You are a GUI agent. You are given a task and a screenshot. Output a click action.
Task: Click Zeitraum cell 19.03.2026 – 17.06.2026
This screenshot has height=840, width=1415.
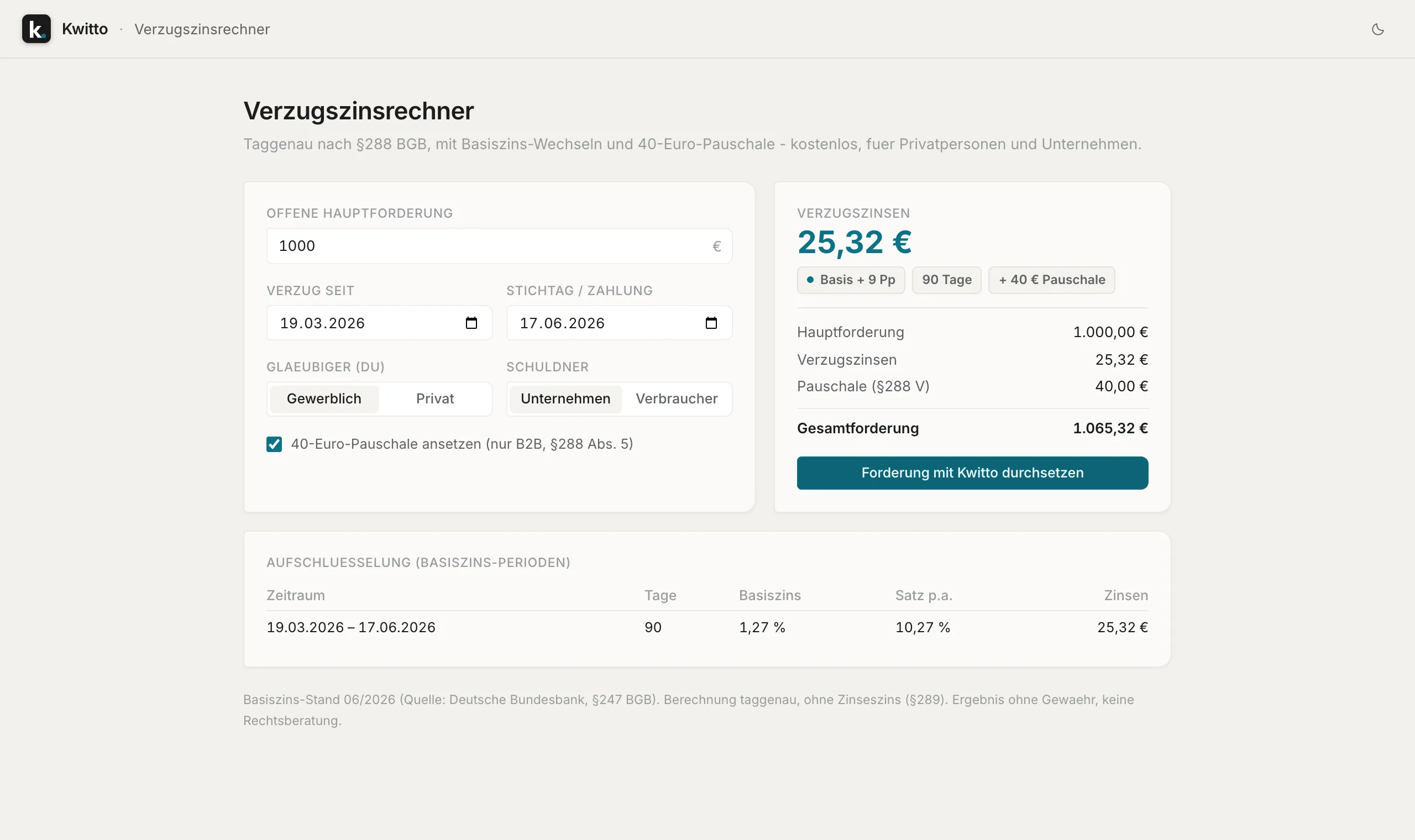point(351,627)
